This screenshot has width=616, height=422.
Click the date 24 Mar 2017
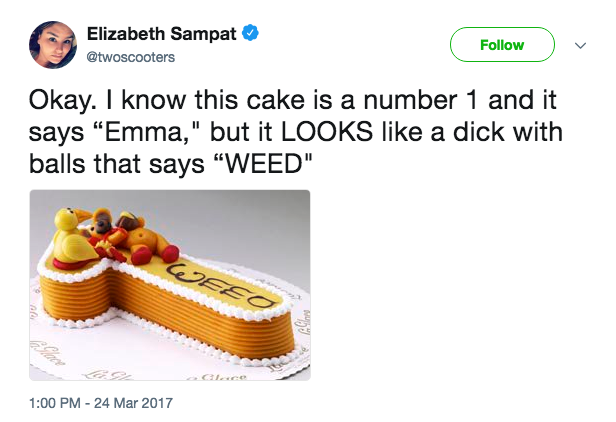click(x=135, y=403)
